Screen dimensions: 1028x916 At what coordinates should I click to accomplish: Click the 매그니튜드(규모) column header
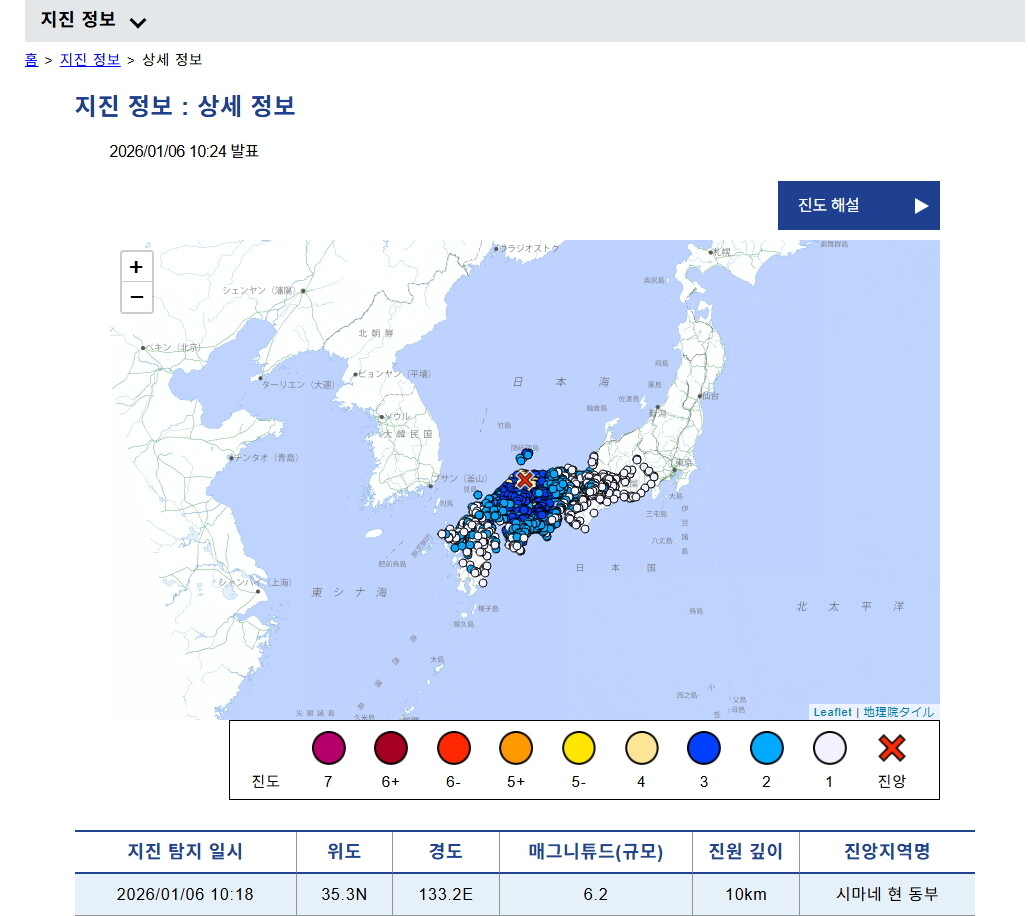point(596,851)
